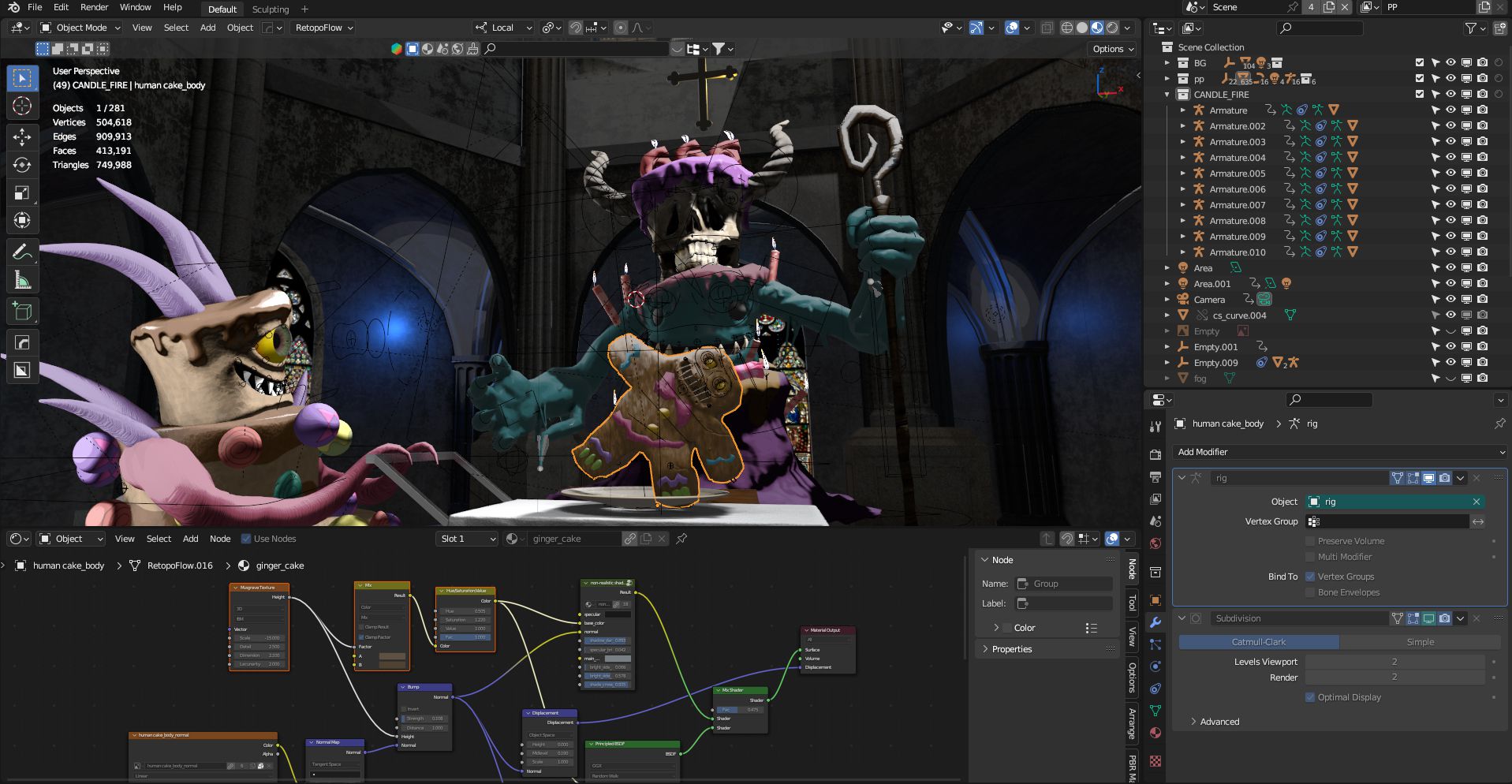Hide Armature.002 with its eye icon

[1450, 126]
